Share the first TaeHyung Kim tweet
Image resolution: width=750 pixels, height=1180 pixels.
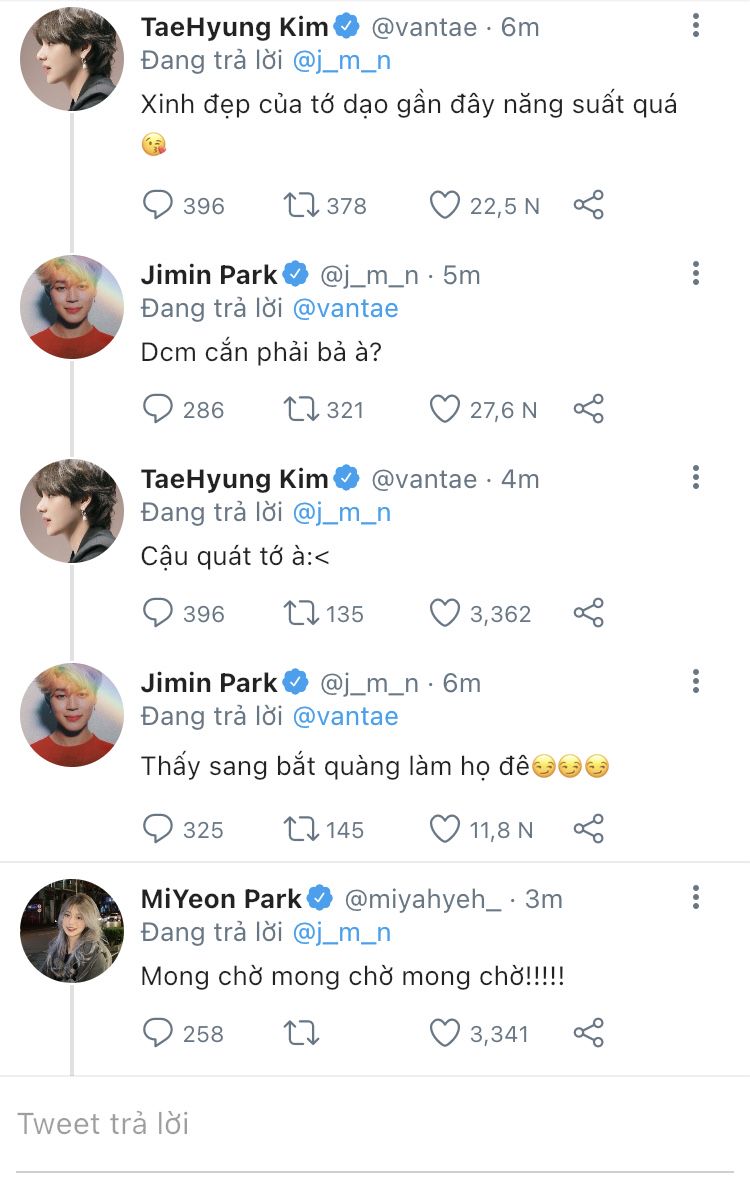589,206
